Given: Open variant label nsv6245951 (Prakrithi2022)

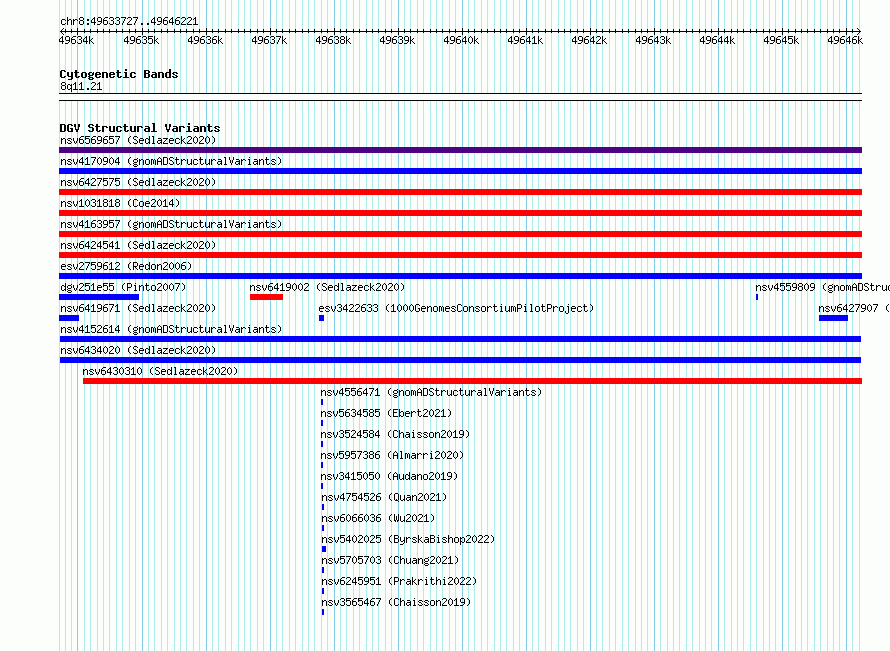Looking at the screenshot, I should pyautogui.click(x=399, y=581).
